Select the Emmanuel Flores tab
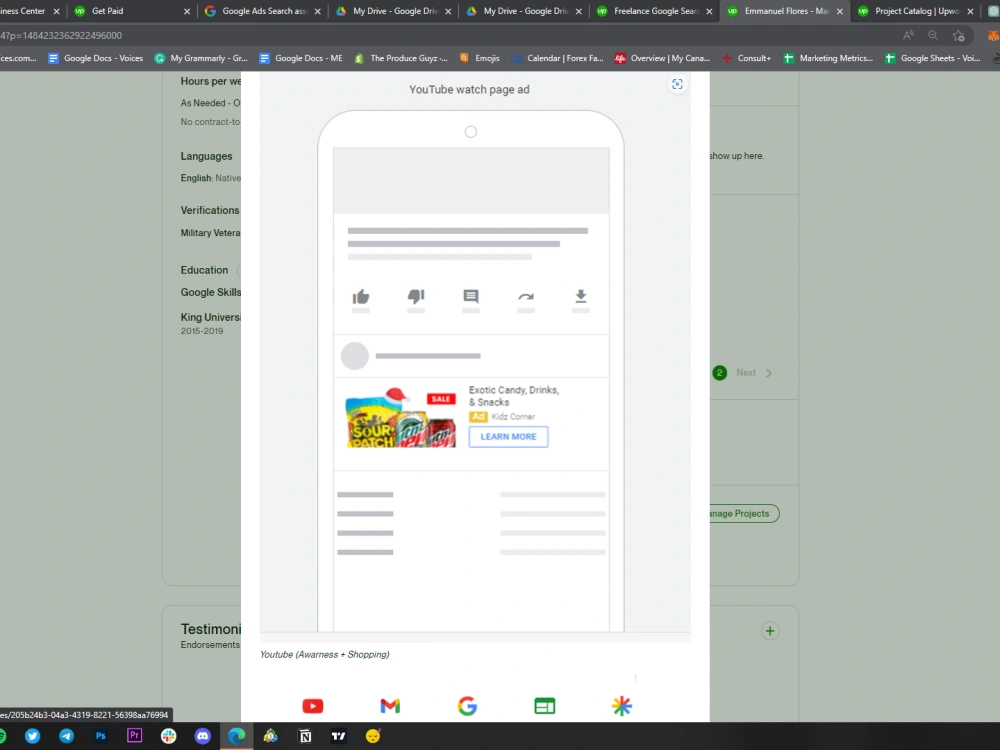Image resolution: width=1000 pixels, height=750 pixels. point(786,11)
